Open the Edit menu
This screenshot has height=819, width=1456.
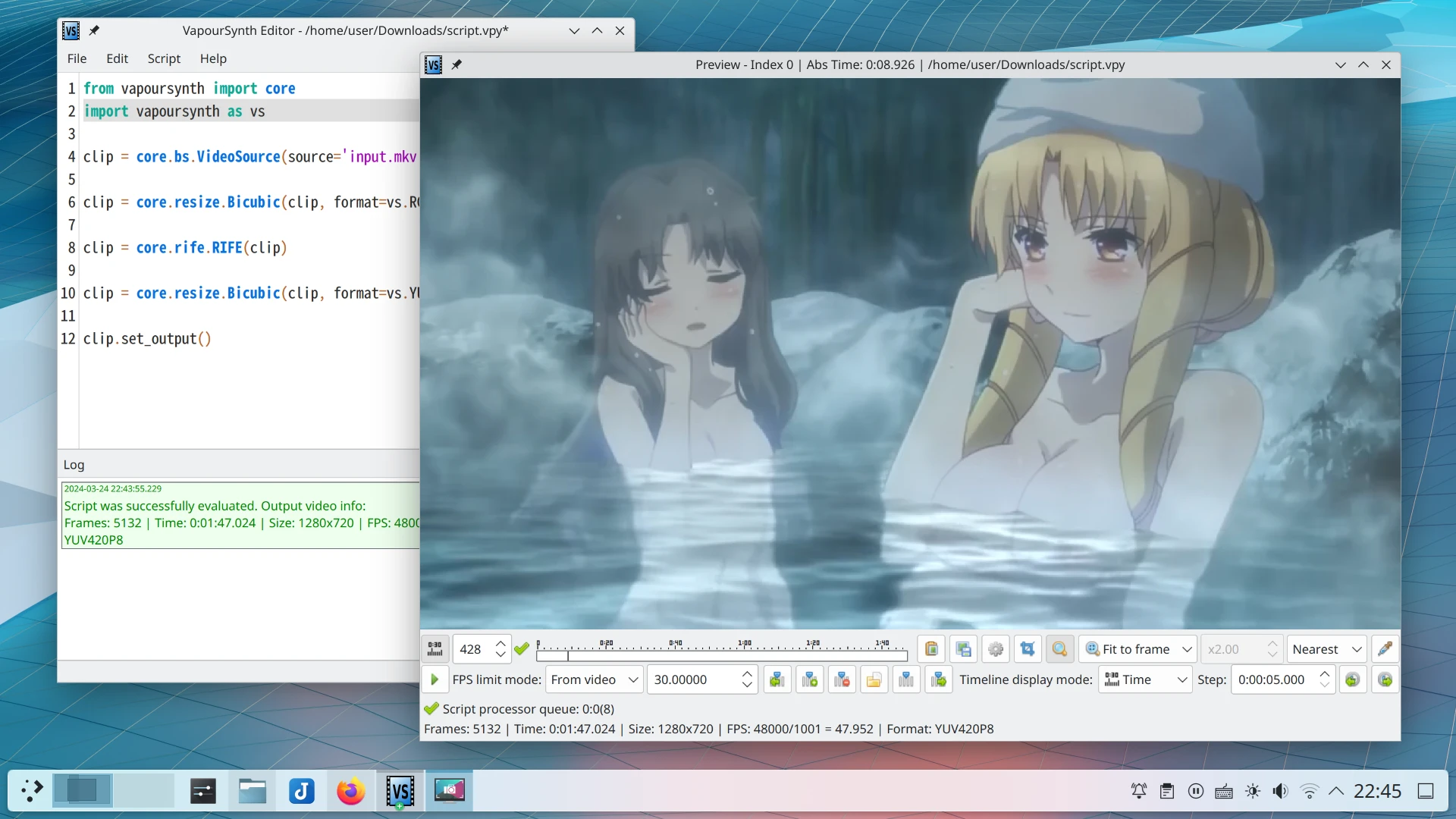tap(117, 58)
